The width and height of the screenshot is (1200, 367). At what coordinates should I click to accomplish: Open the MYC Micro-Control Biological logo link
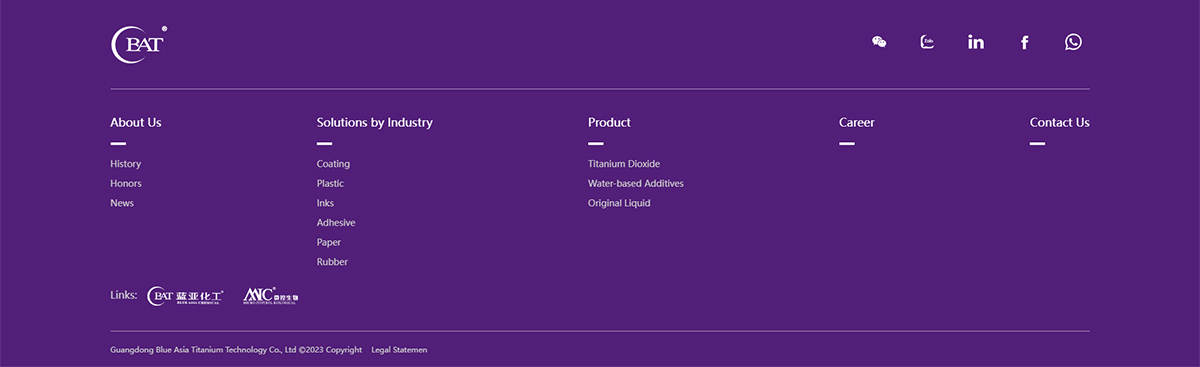click(271, 296)
